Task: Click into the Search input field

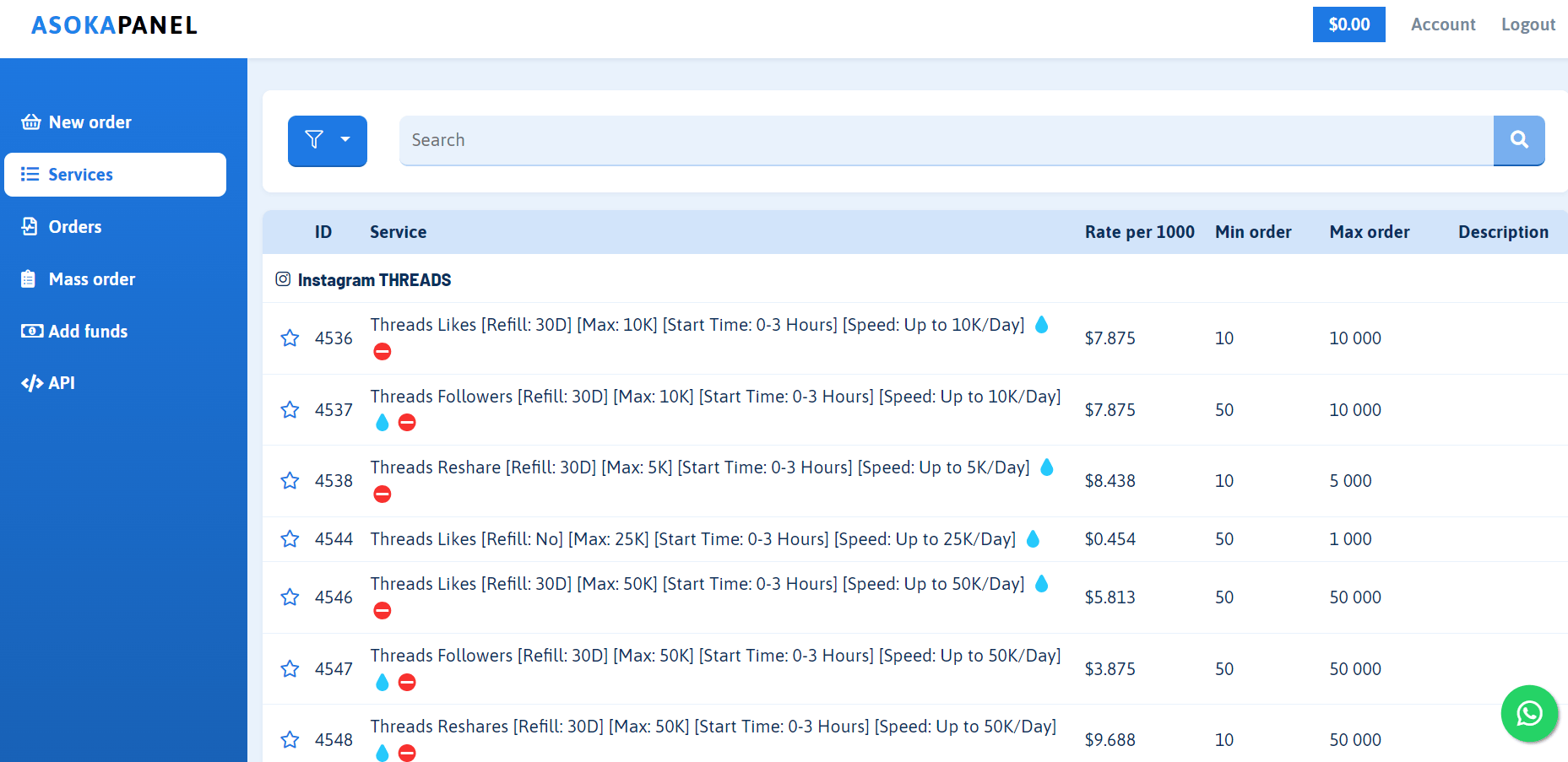Action: pos(946,140)
